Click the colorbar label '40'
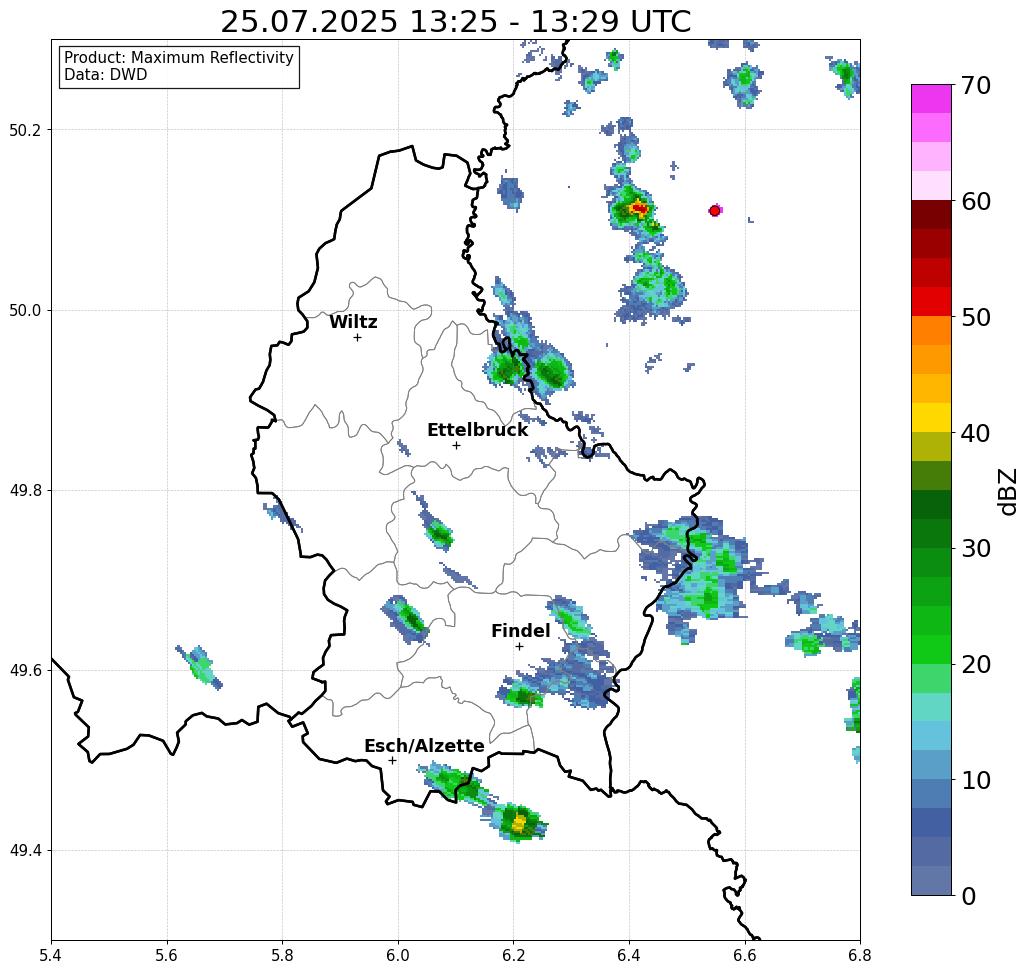Image resolution: width=1029 pixels, height=973 pixels. pos(975,433)
